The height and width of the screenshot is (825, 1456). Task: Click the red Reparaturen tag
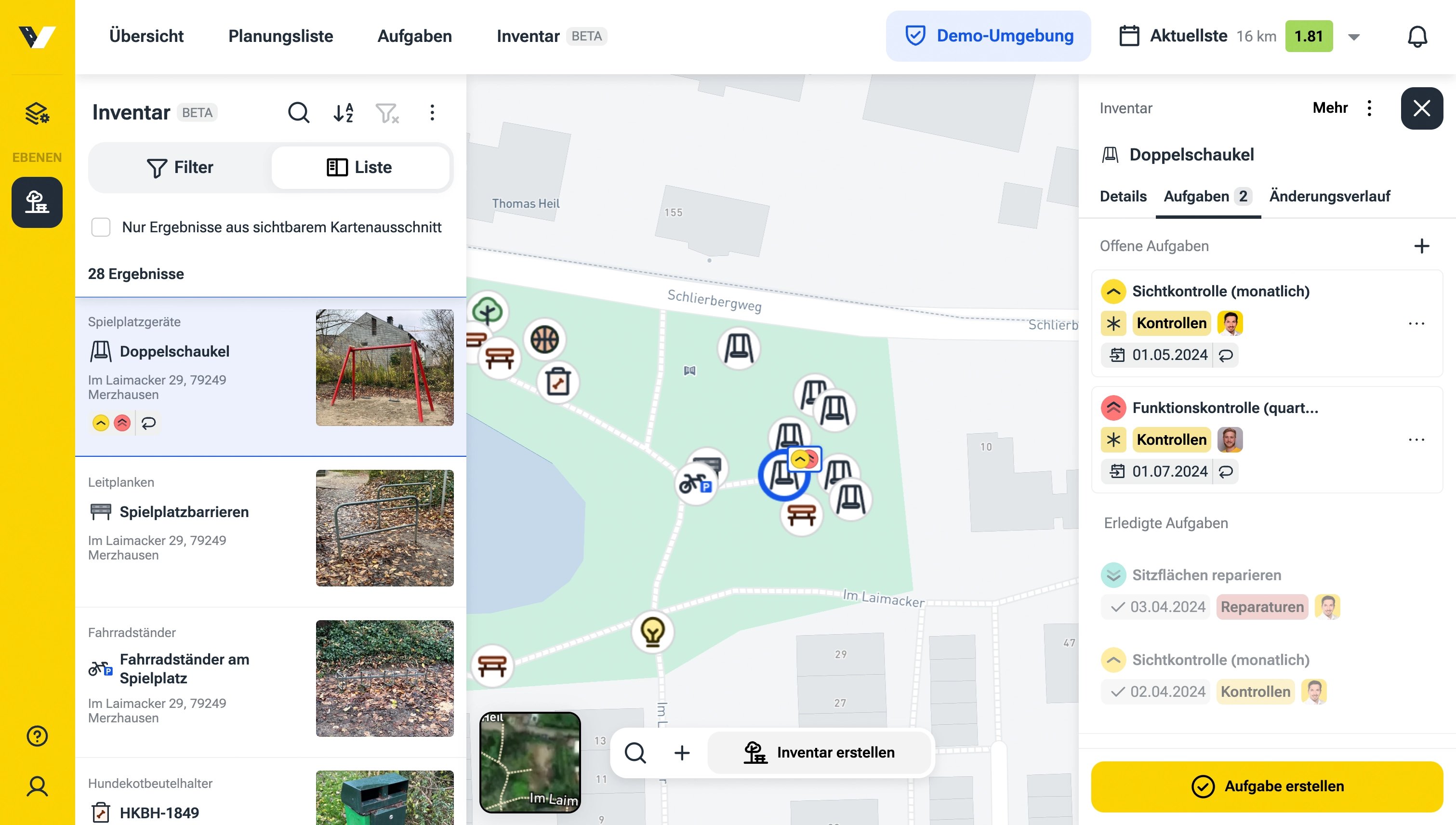tap(1262, 607)
